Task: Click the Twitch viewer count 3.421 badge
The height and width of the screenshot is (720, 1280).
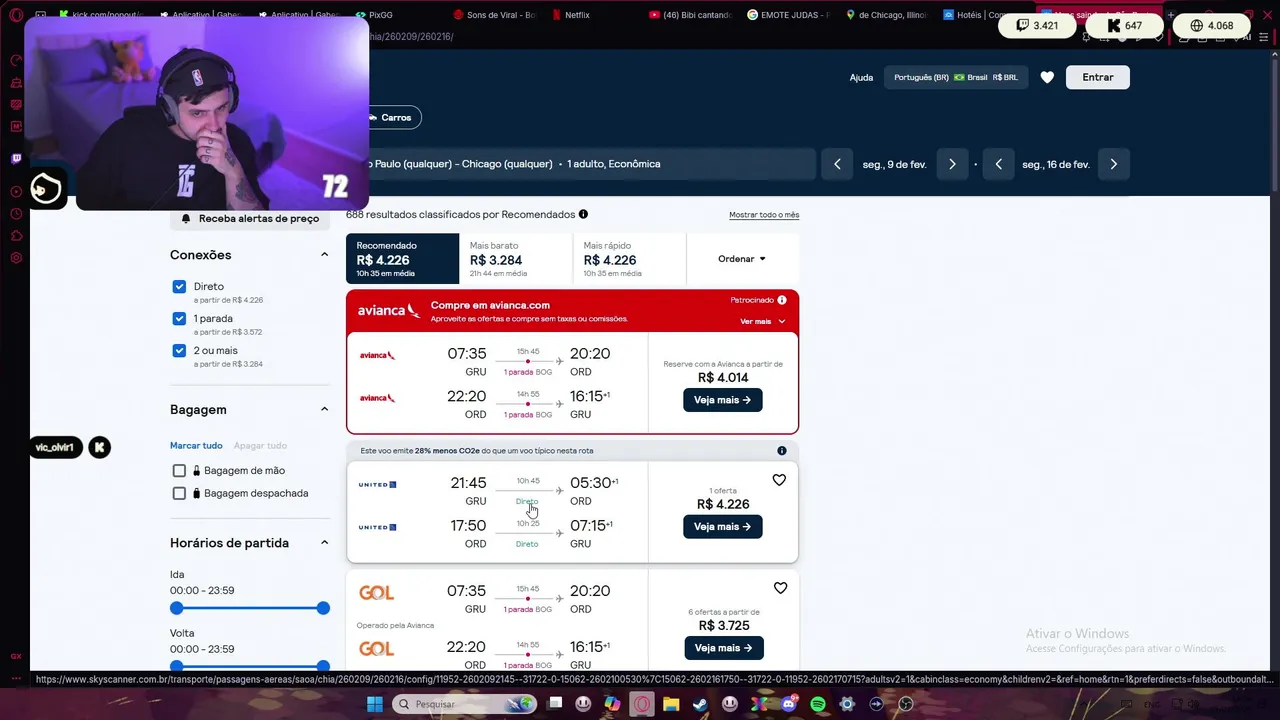Action: 1037,26
